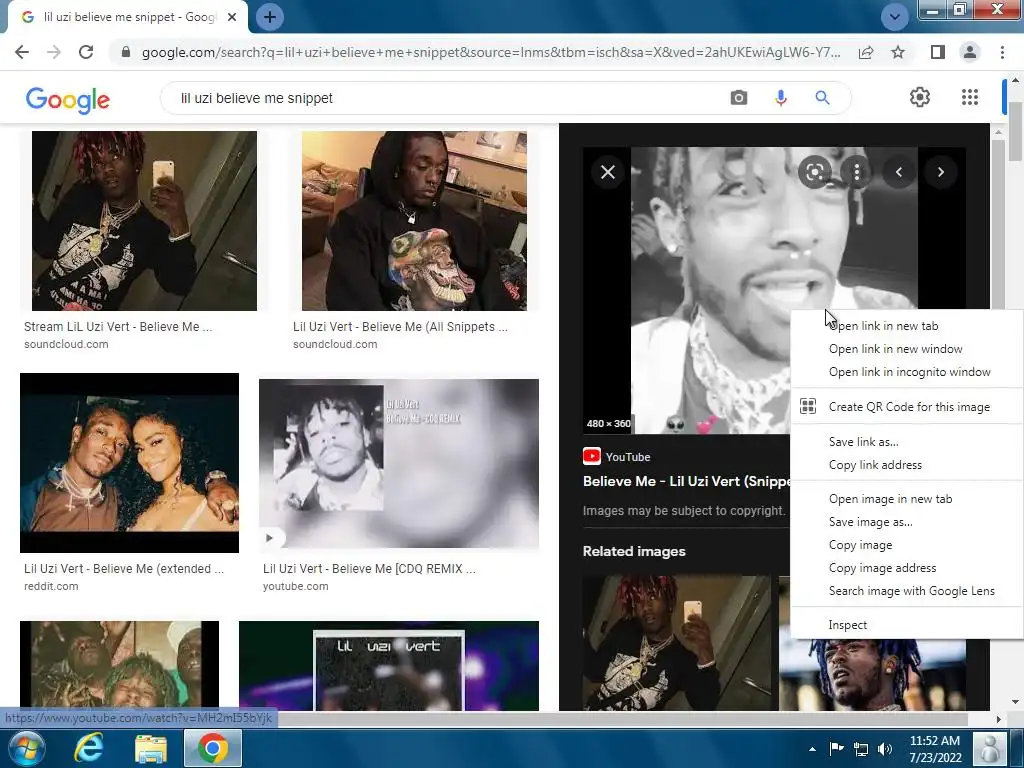Show hidden tray icons arrow

(812, 749)
